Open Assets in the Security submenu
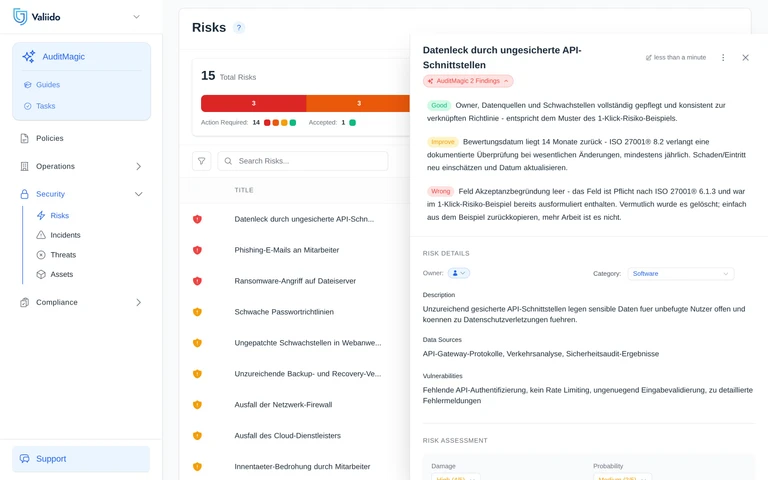768x480 pixels. [62, 274]
